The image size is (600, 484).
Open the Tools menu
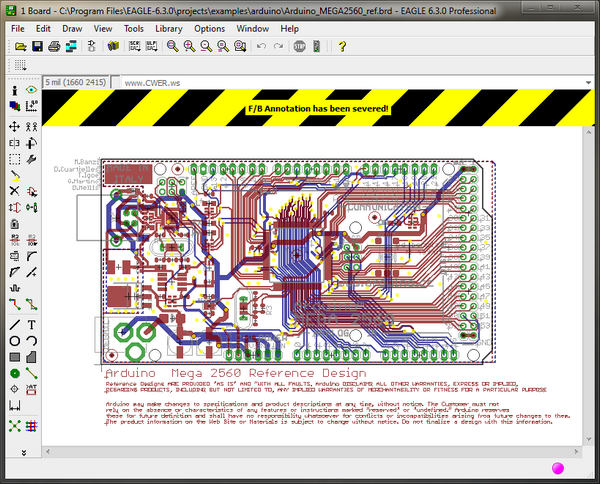(x=133, y=29)
